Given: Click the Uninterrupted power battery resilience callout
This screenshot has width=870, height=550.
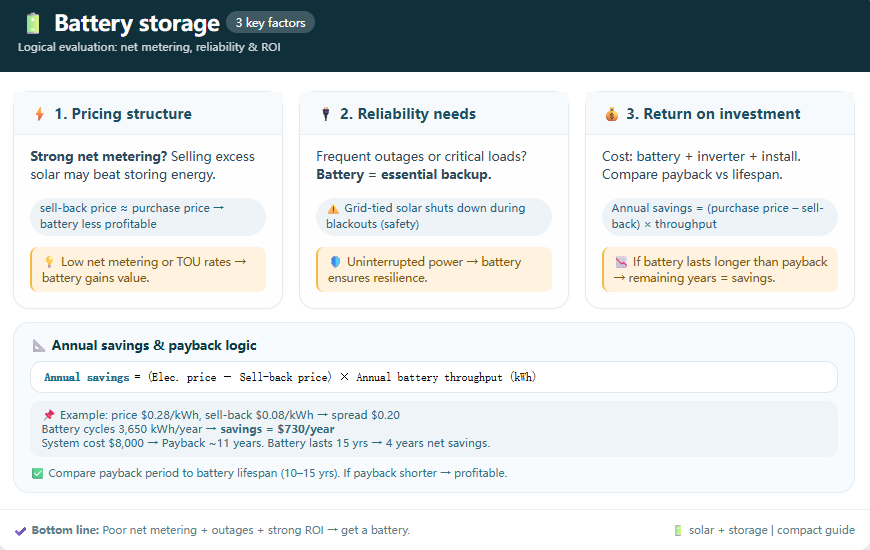Looking at the screenshot, I should click(x=434, y=270).
